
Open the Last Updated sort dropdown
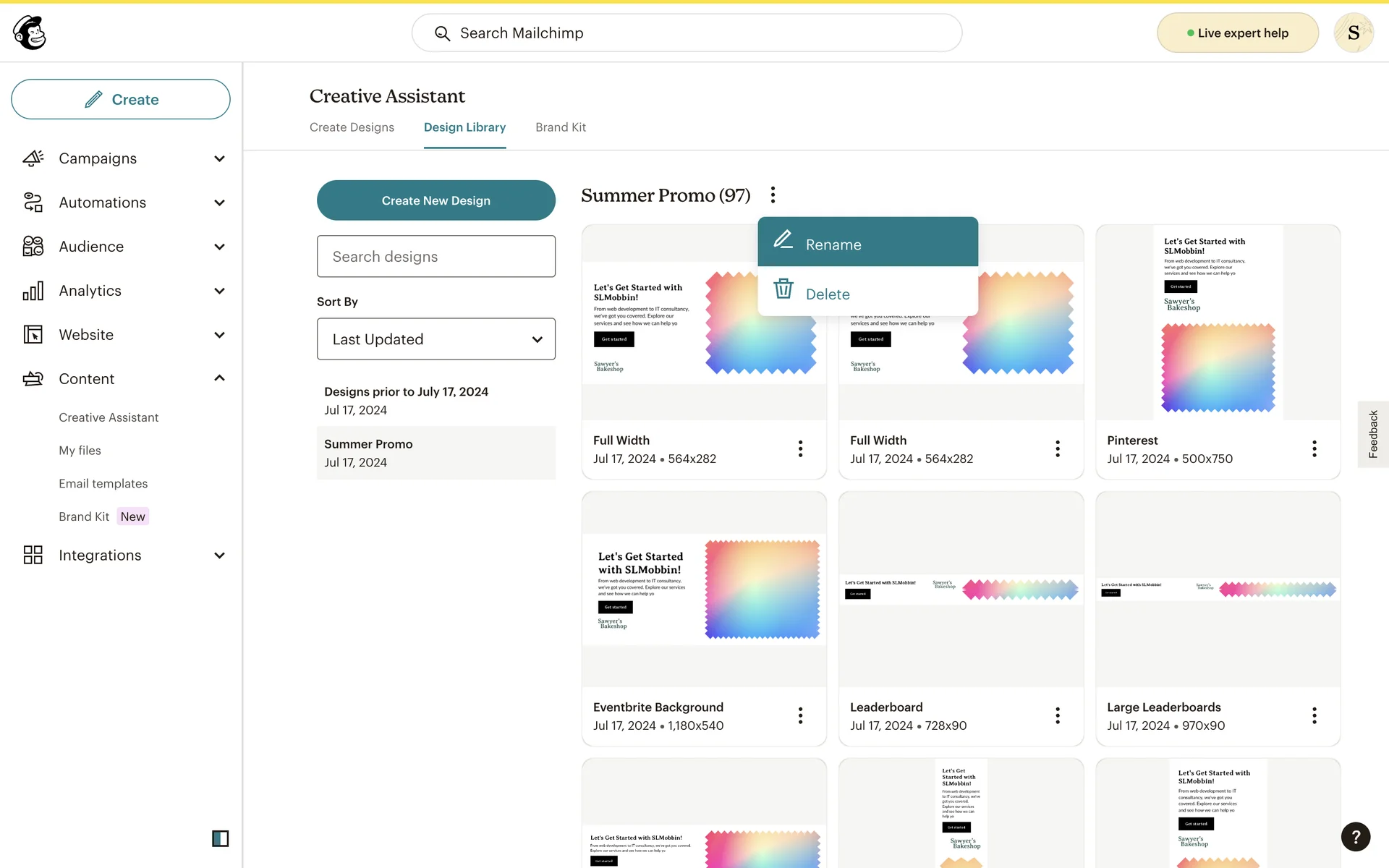tap(436, 339)
